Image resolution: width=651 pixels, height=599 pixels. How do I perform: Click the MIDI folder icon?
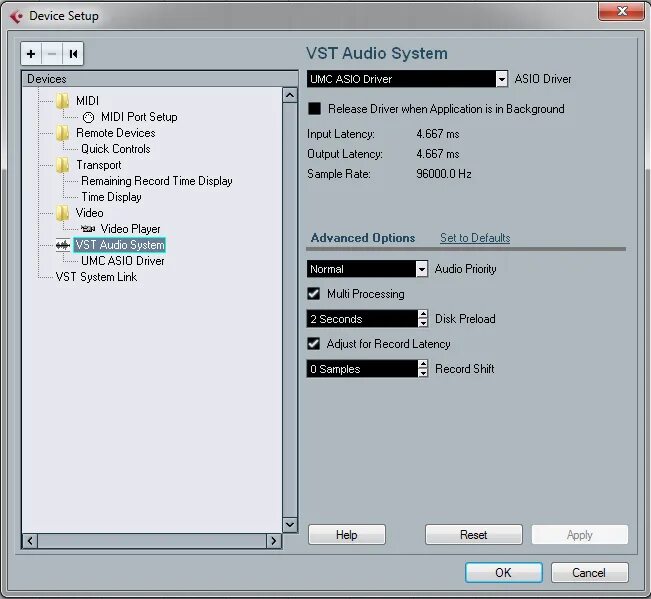(x=63, y=100)
